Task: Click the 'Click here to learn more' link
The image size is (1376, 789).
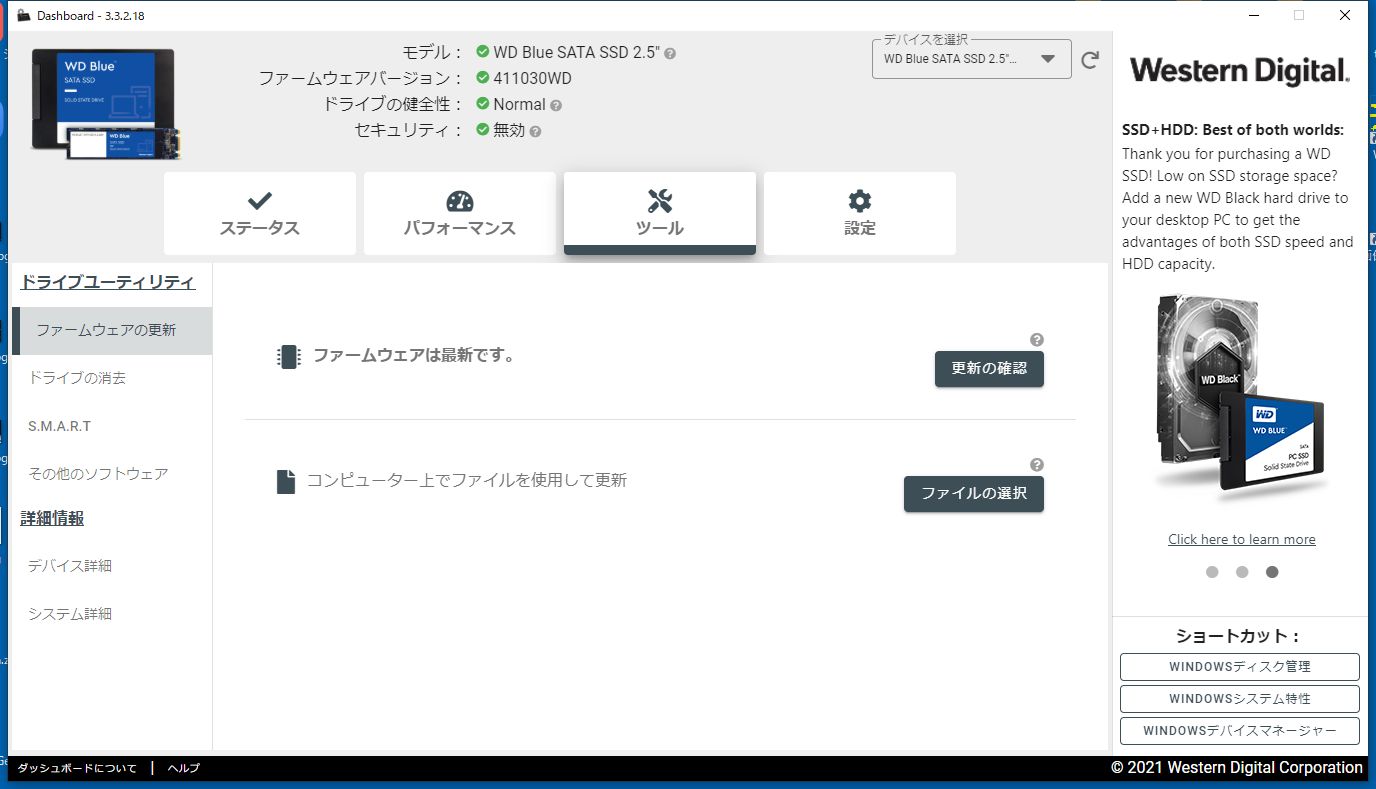Action: [x=1242, y=539]
